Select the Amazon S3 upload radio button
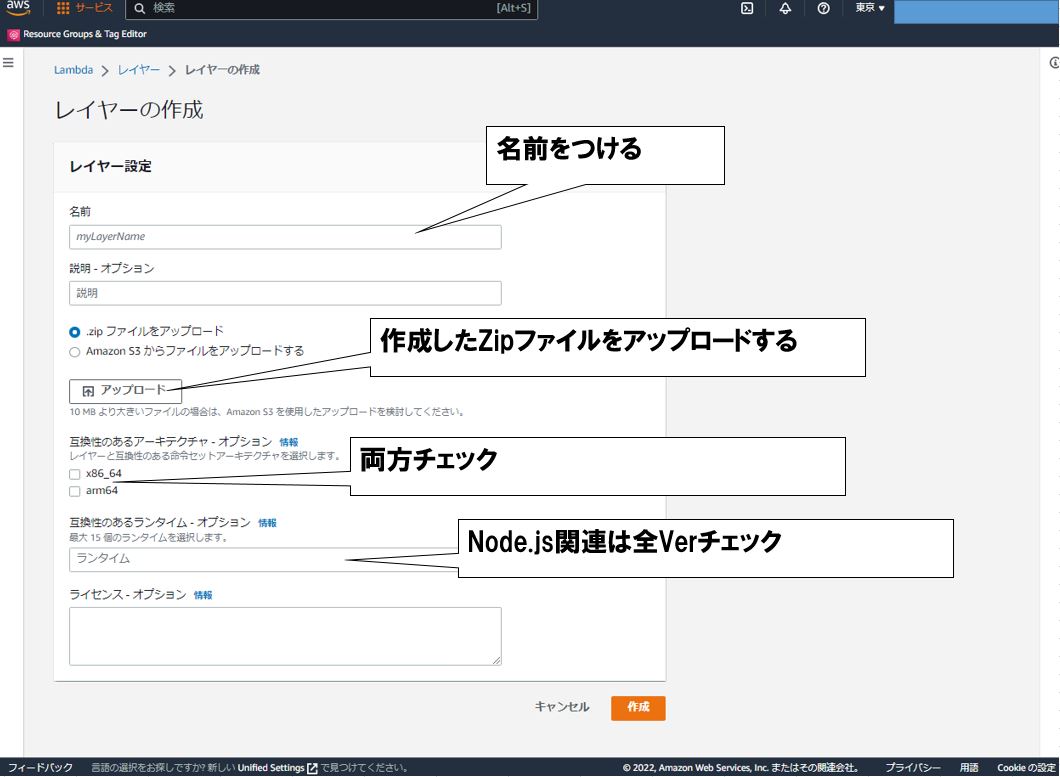 pyautogui.click(x=75, y=351)
